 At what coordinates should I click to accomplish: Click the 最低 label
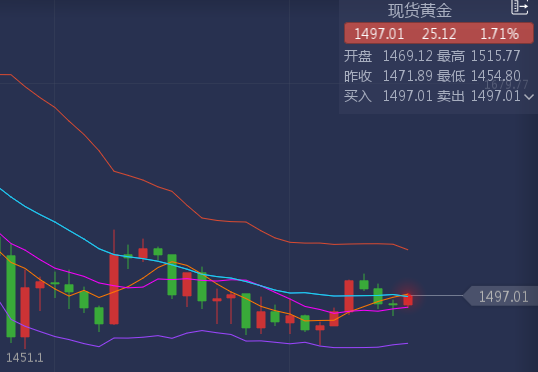[x=451, y=76]
